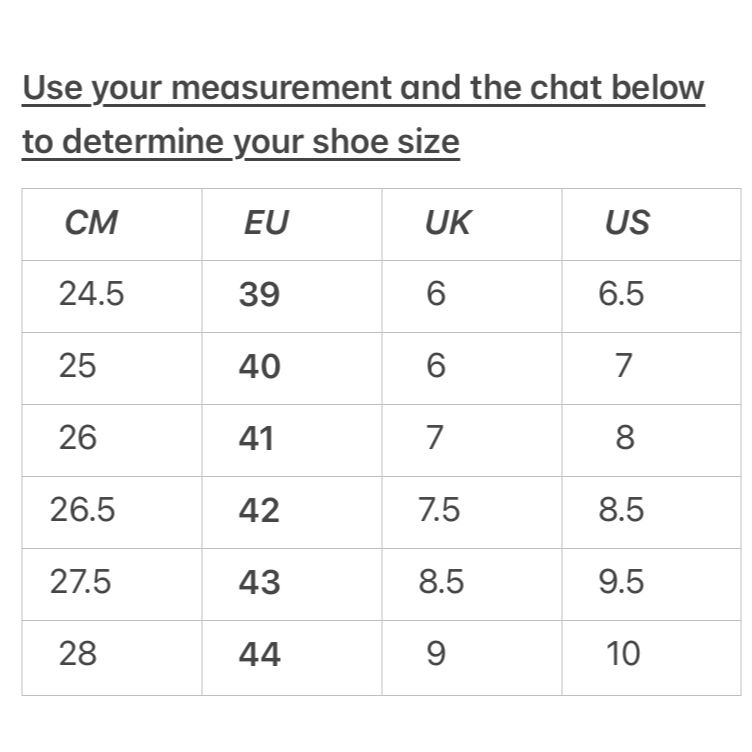
Task: Click the 'Use your measurement' heading text
Action: coord(207,89)
